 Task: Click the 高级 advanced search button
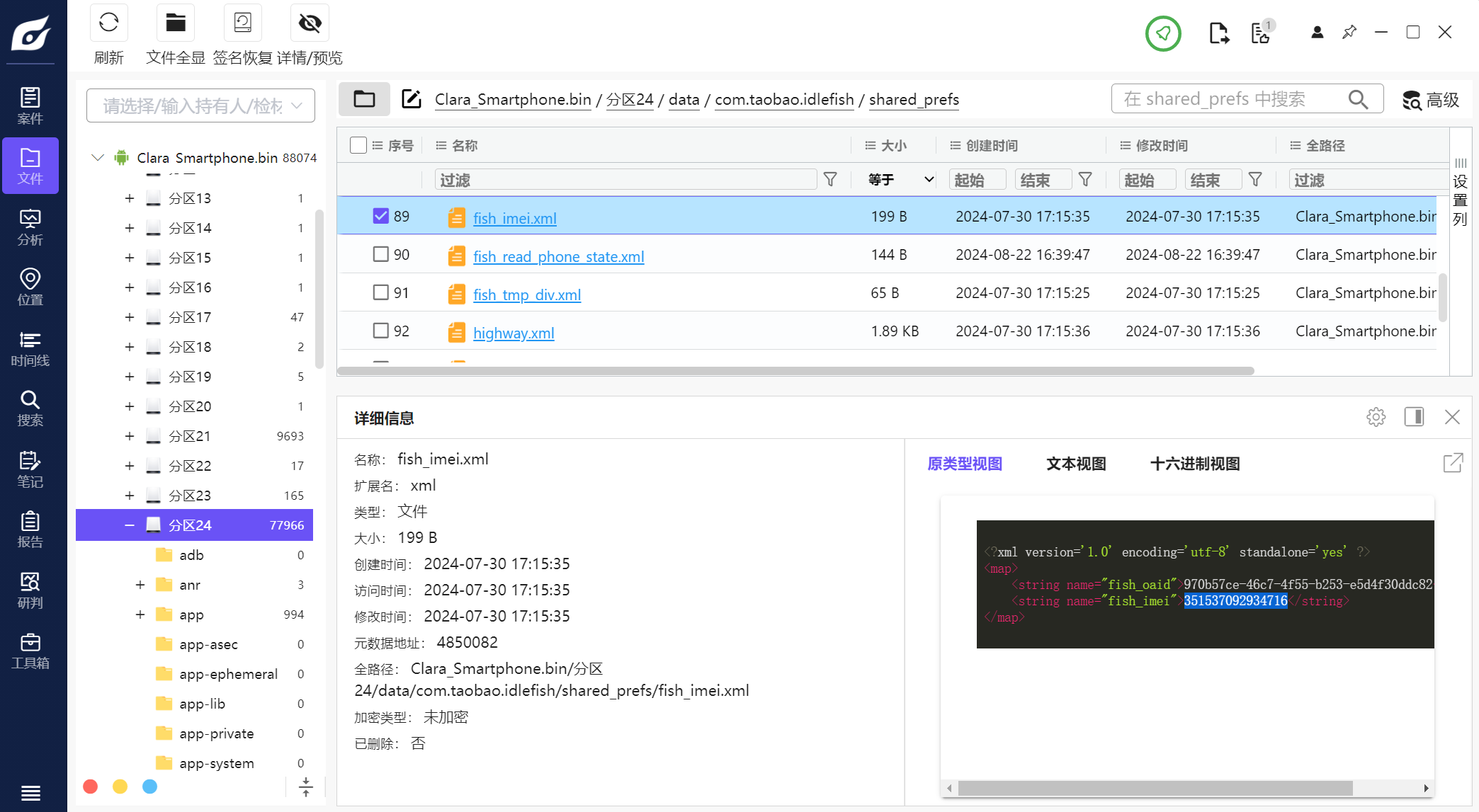coord(1431,100)
